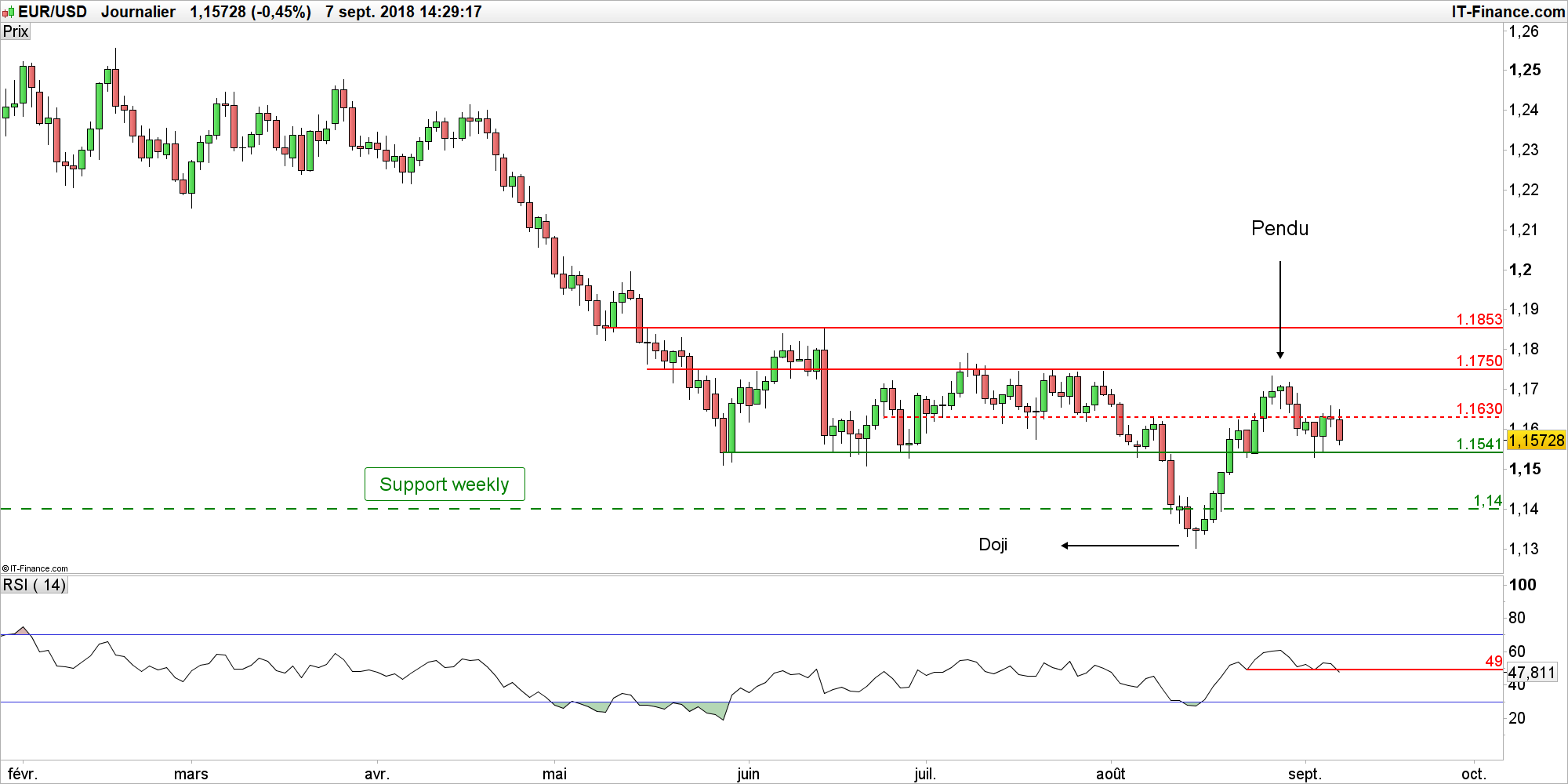Click the RSI axis value 100

pyautogui.click(x=1523, y=585)
